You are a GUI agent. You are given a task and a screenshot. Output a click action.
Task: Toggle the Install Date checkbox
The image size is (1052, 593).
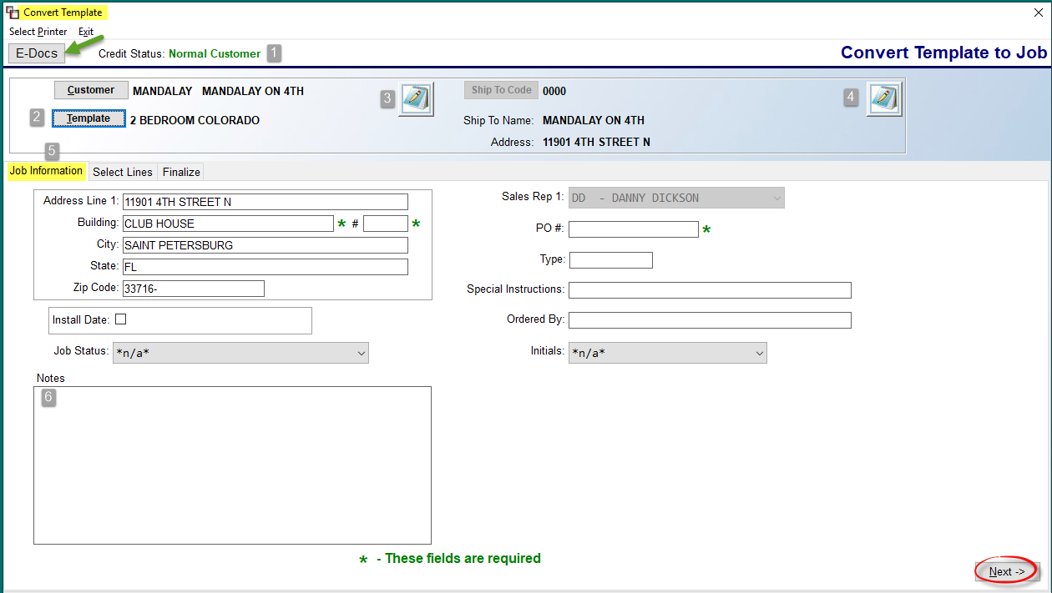coord(121,319)
